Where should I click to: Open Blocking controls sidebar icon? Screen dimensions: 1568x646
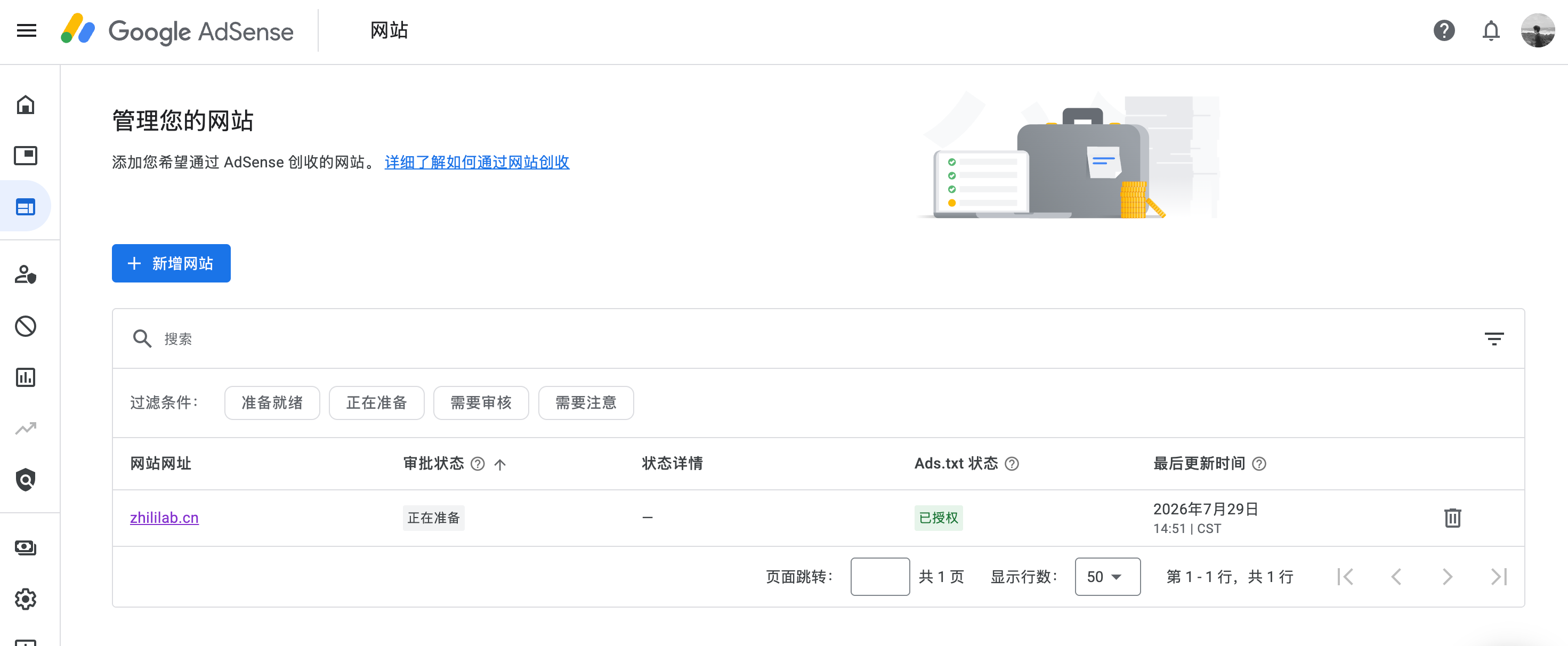tap(26, 326)
